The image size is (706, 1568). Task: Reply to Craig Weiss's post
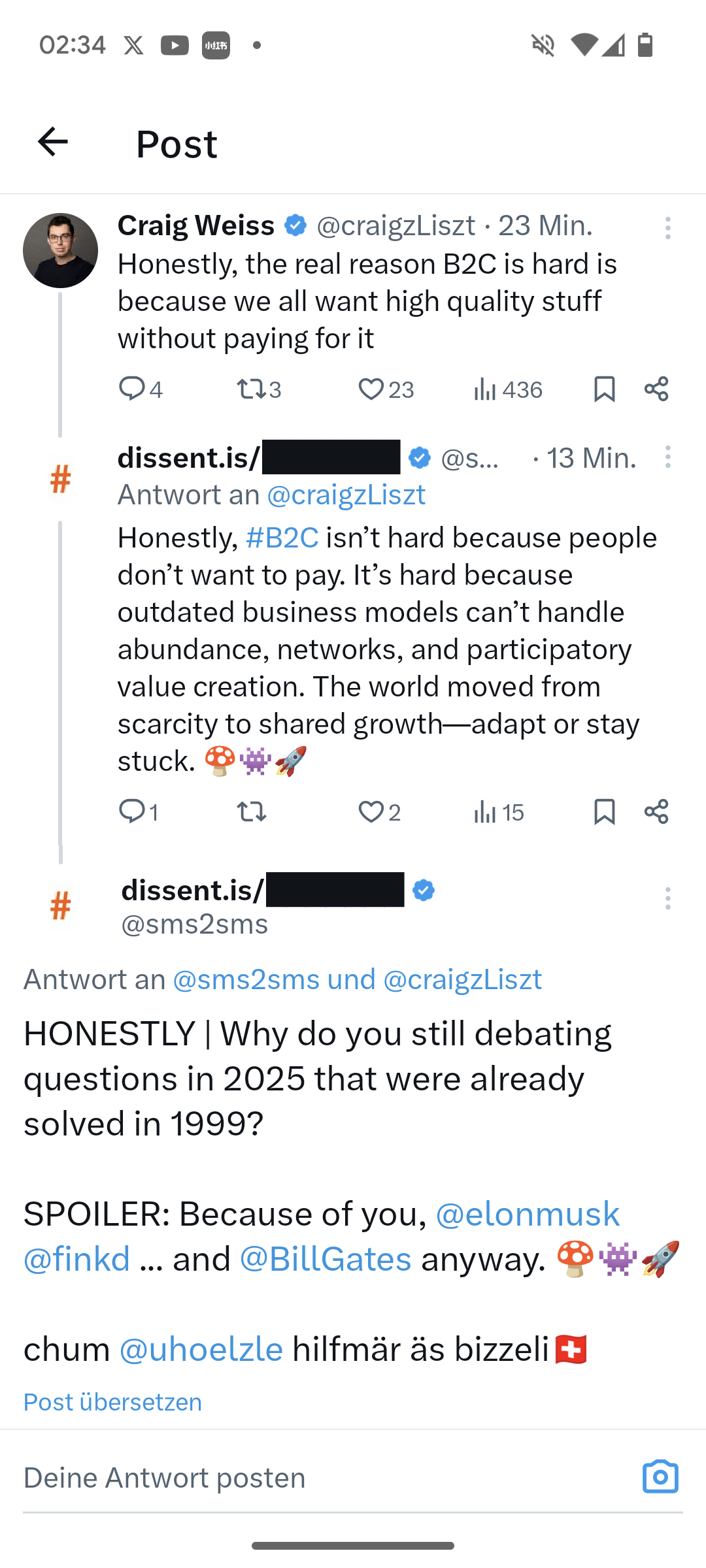[x=131, y=388]
